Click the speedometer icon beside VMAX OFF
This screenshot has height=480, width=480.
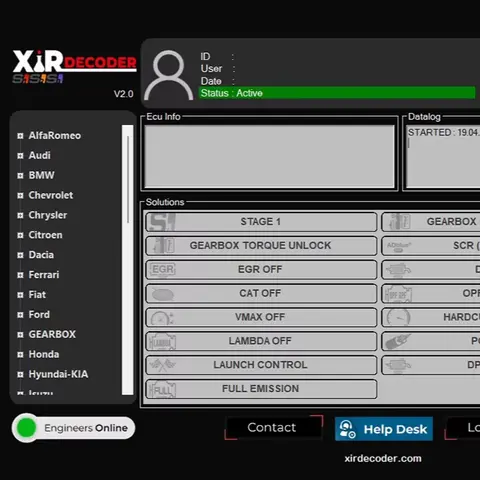click(x=162, y=318)
